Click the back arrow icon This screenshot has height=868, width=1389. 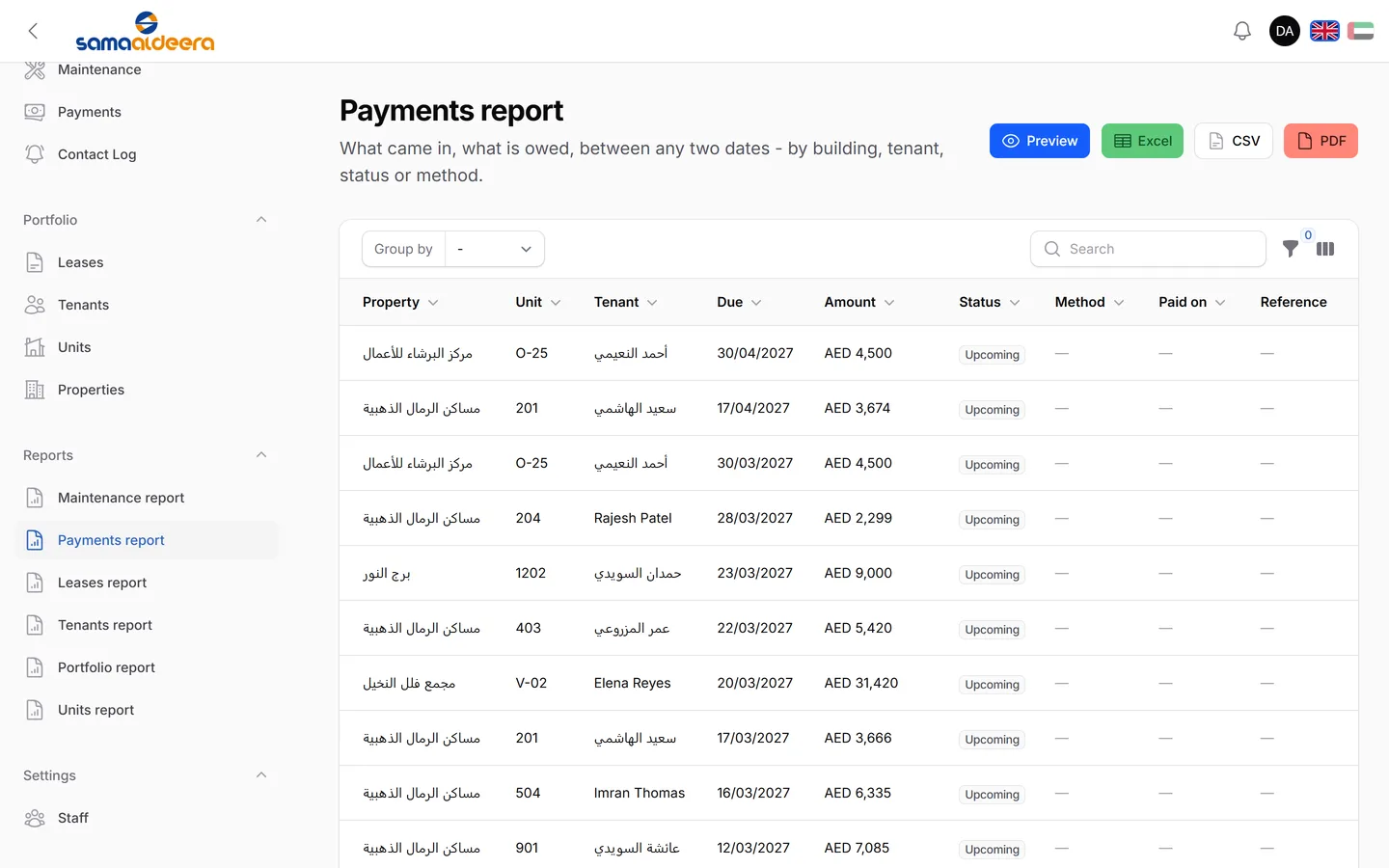33,31
